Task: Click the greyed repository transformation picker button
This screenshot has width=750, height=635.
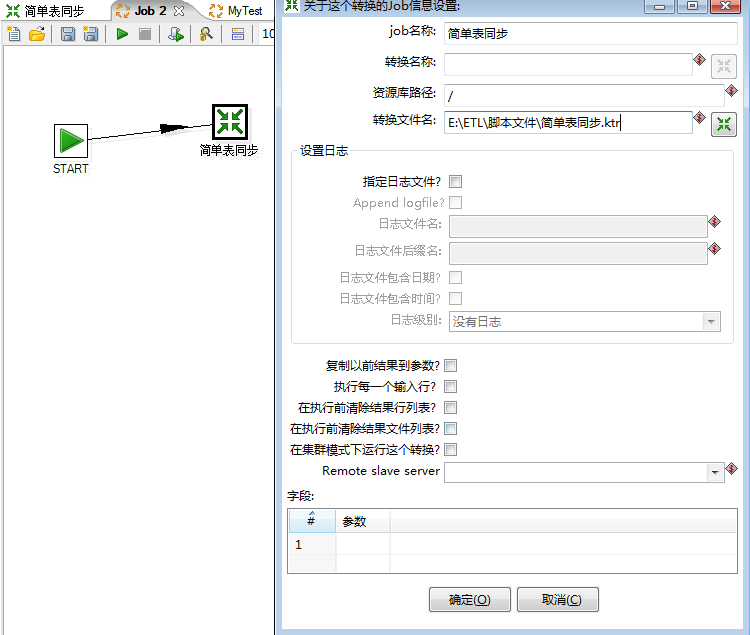Action: coord(724,66)
